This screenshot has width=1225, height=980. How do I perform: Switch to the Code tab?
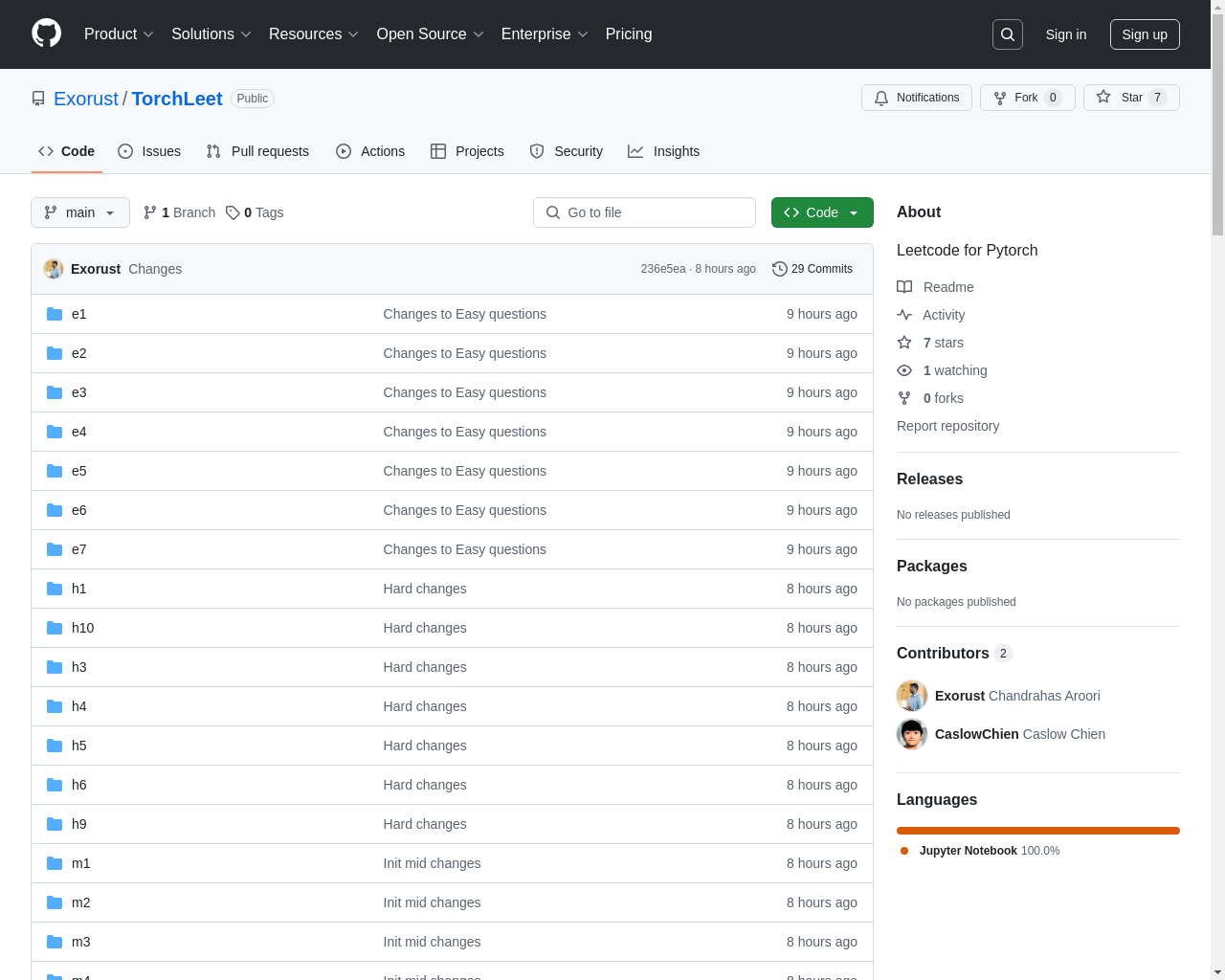click(67, 151)
